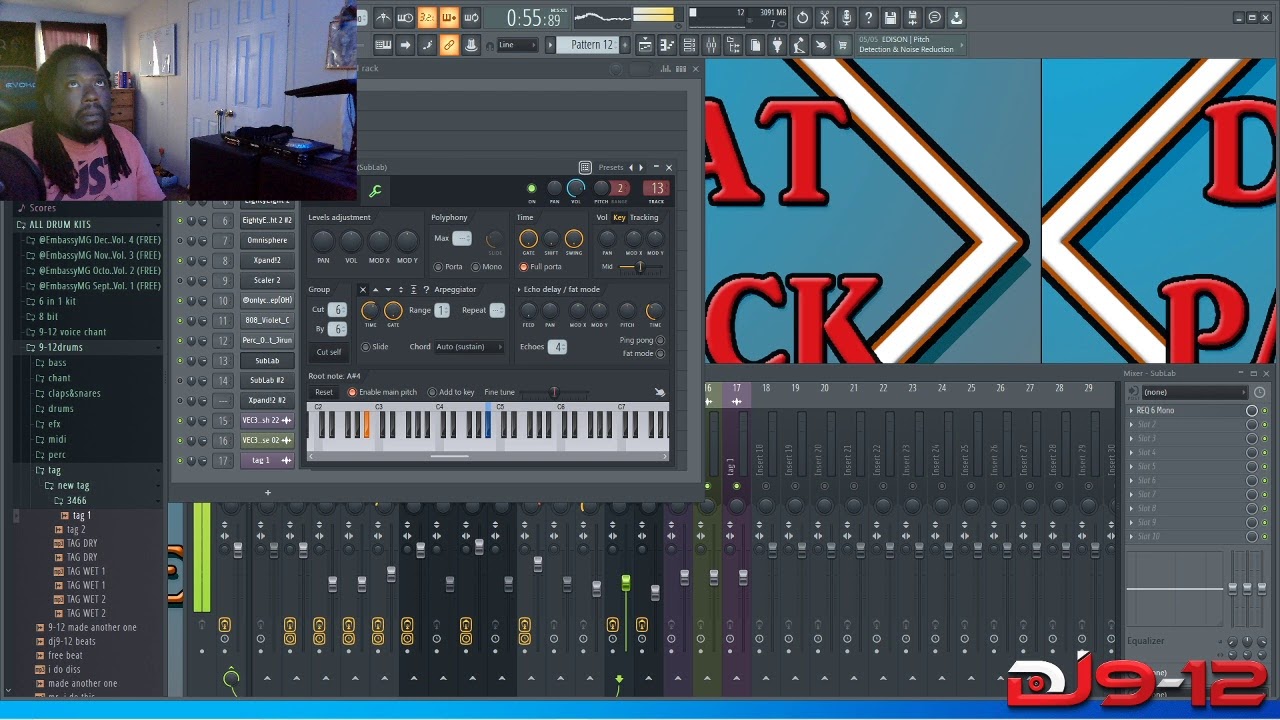Open the shopping cart icon
Screen dimensions: 1280x720
[843, 45]
